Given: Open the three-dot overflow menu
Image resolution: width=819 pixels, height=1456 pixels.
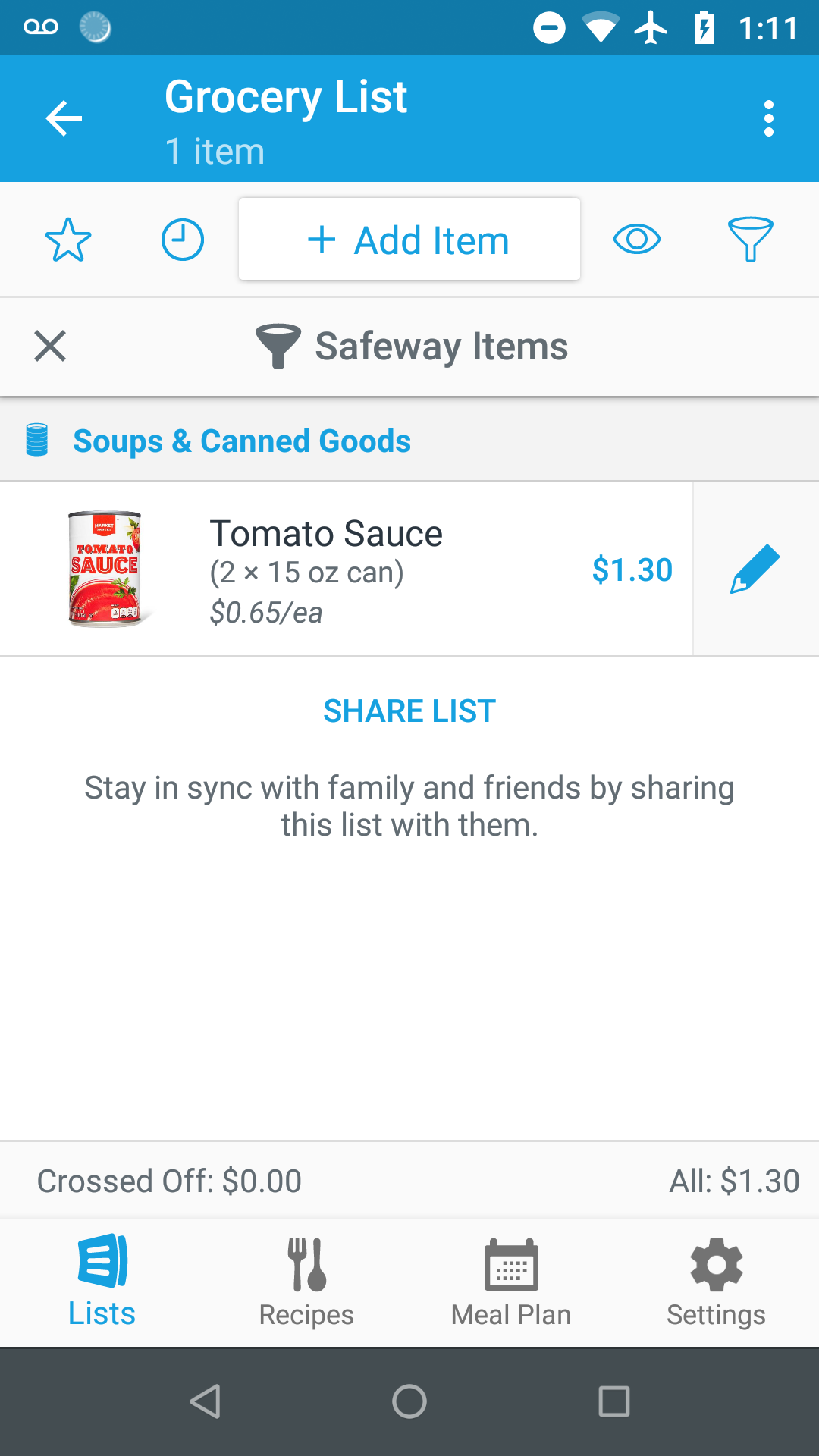Looking at the screenshot, I should click(x=769, y=118).
